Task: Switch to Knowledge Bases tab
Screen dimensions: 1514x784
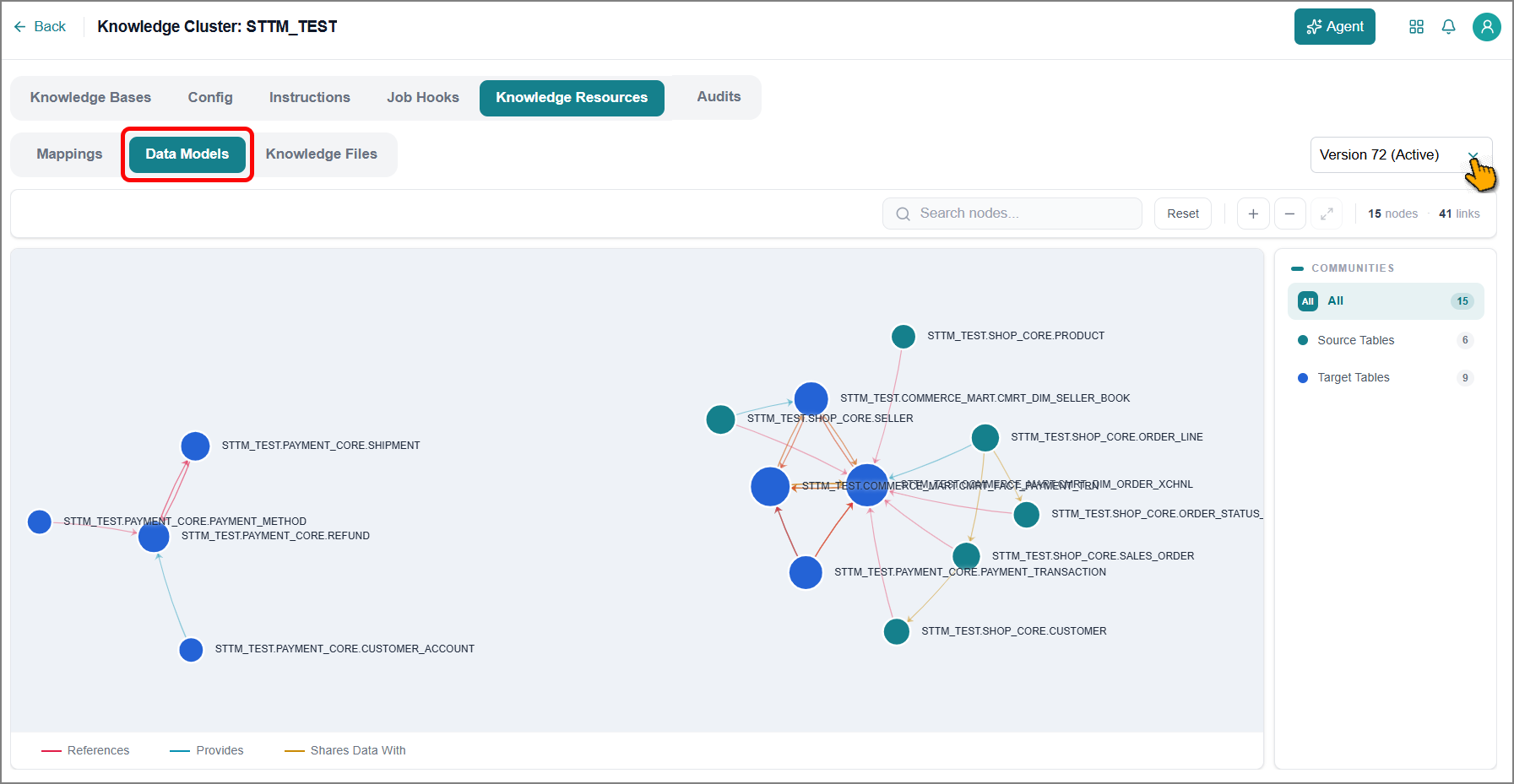Action: click(x=90, y=98)
